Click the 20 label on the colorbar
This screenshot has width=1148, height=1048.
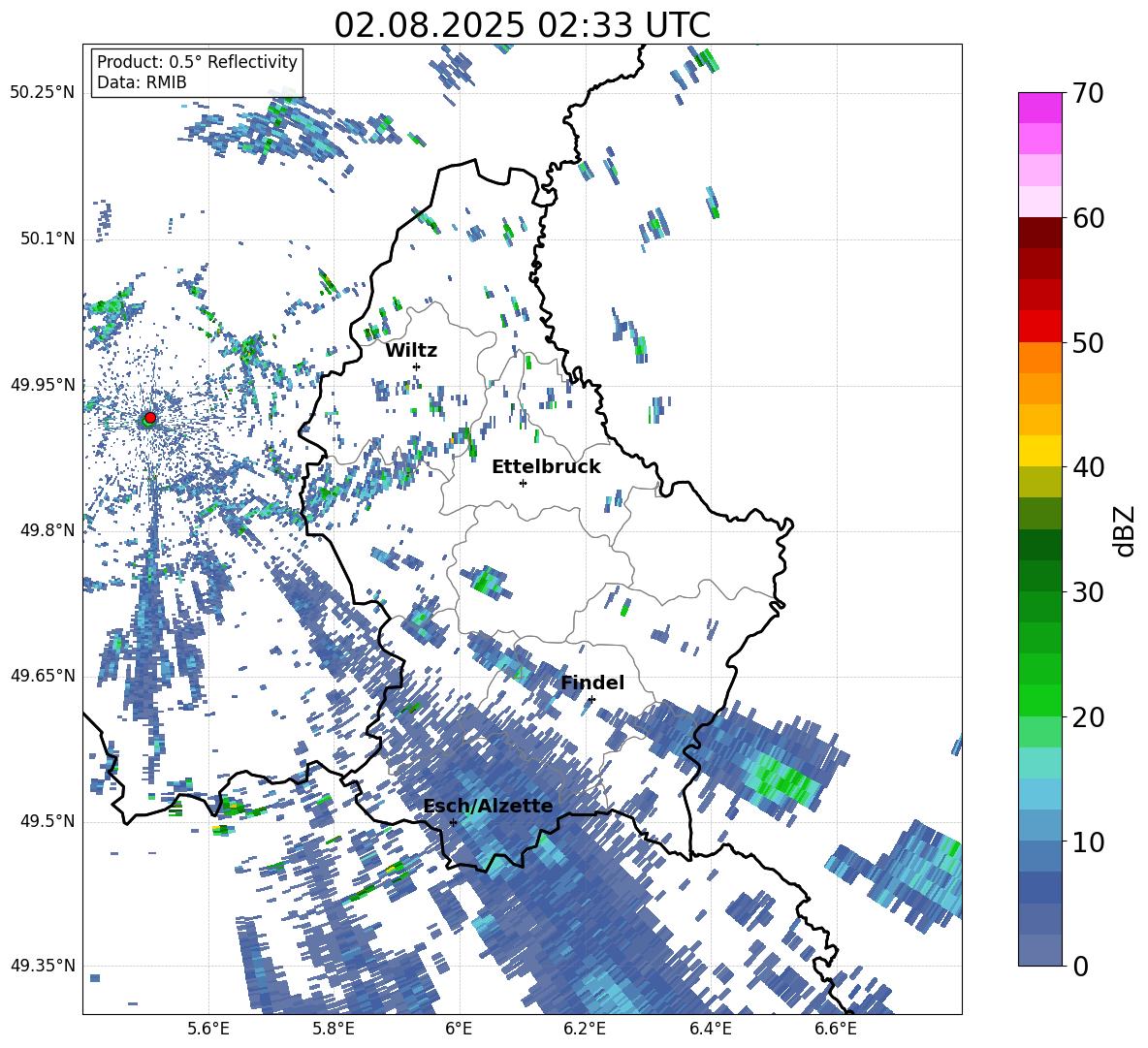pyautogui.click(x=1088, y=717)
